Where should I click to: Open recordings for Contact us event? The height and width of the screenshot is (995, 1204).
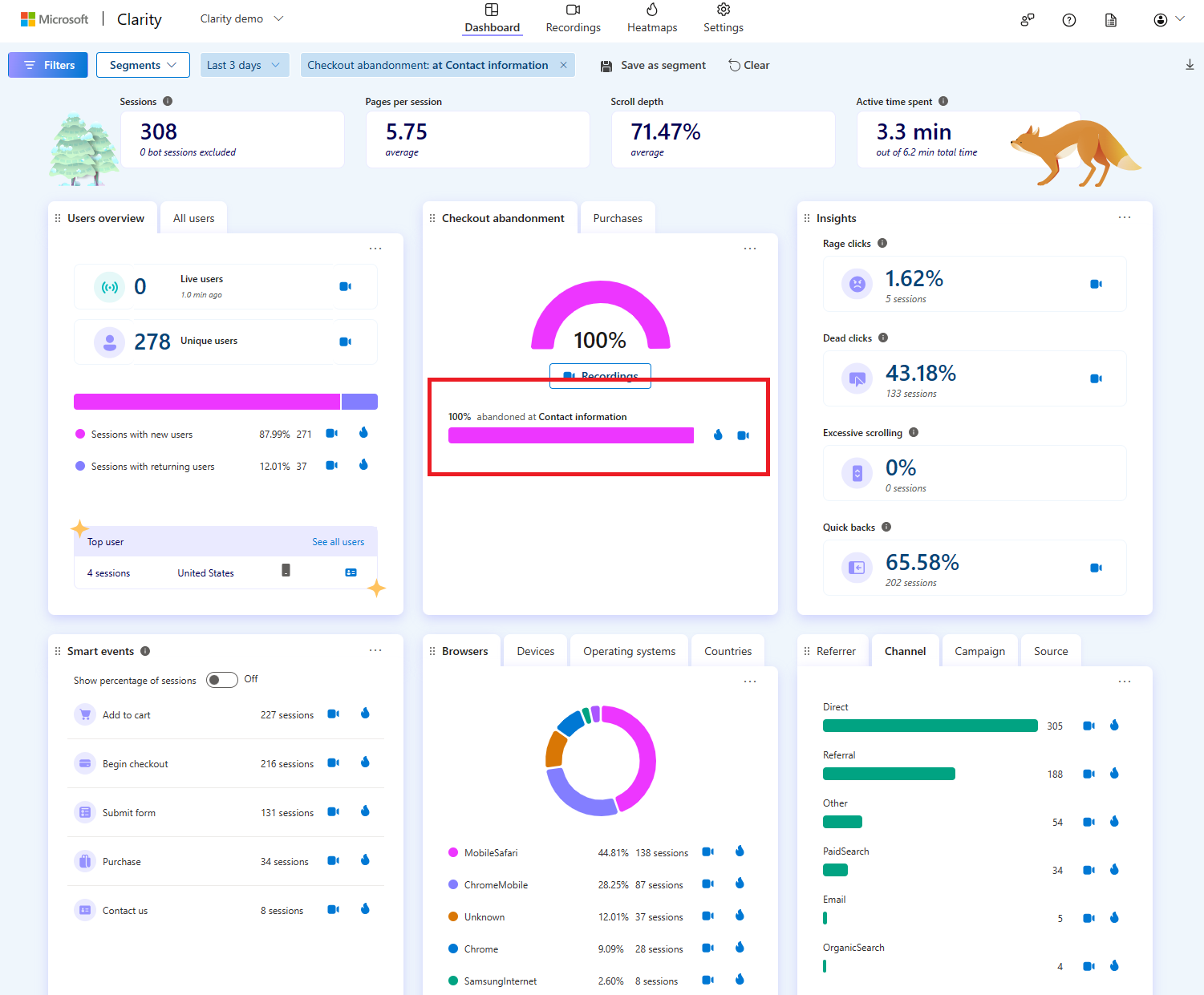[x=333, y=909]
